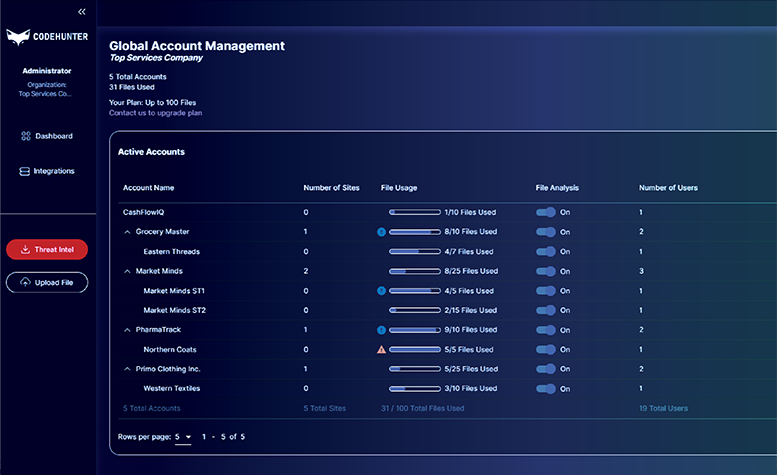The image size is (777, 475).
Task: Click the 1 - 5 of 5 pagination text
Action: (223, 437)
